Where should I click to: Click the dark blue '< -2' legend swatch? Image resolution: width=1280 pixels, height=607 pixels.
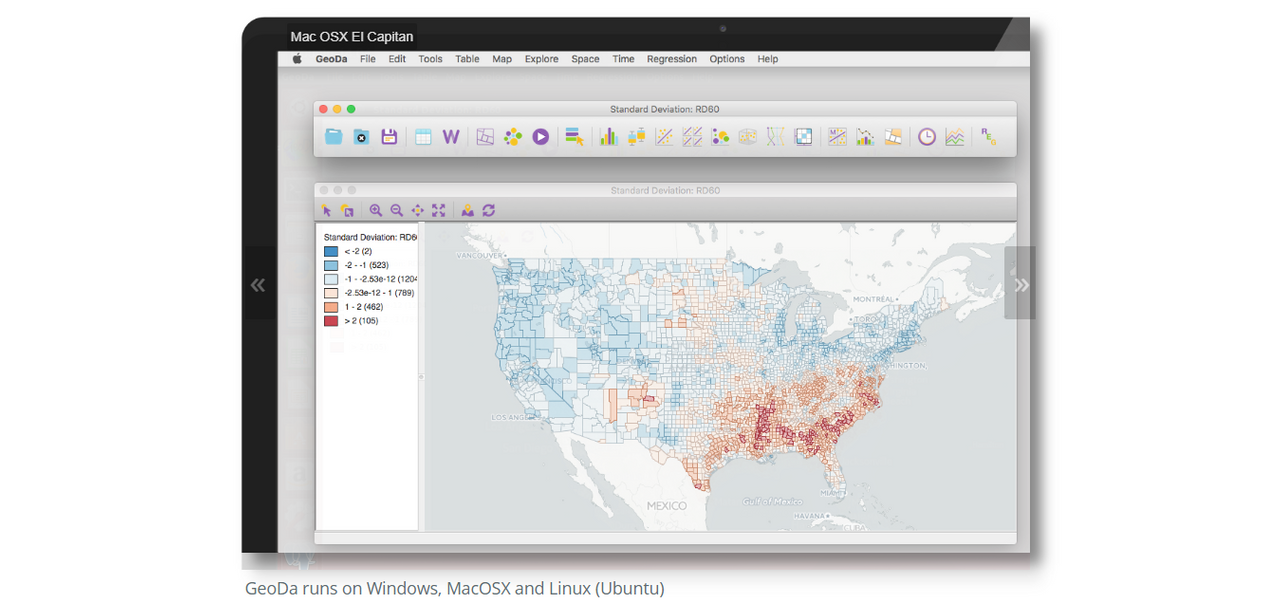331,251
